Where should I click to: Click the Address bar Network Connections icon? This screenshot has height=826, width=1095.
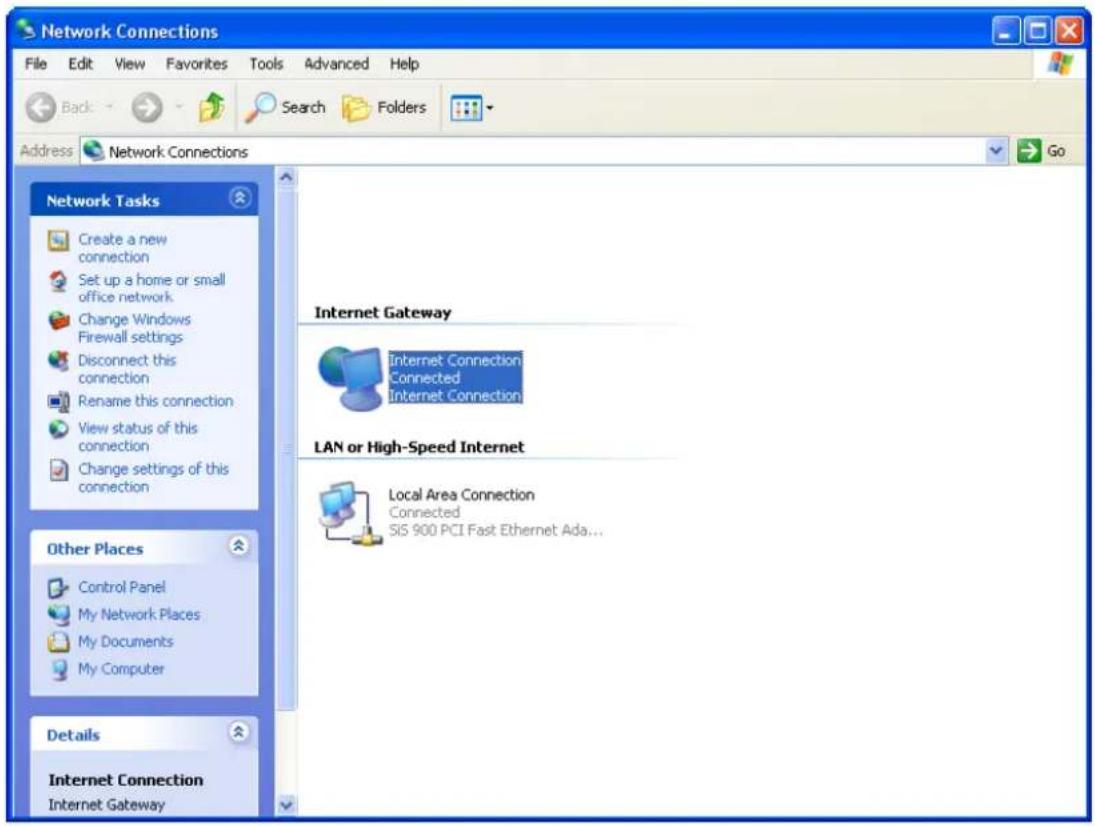(94, 151)
